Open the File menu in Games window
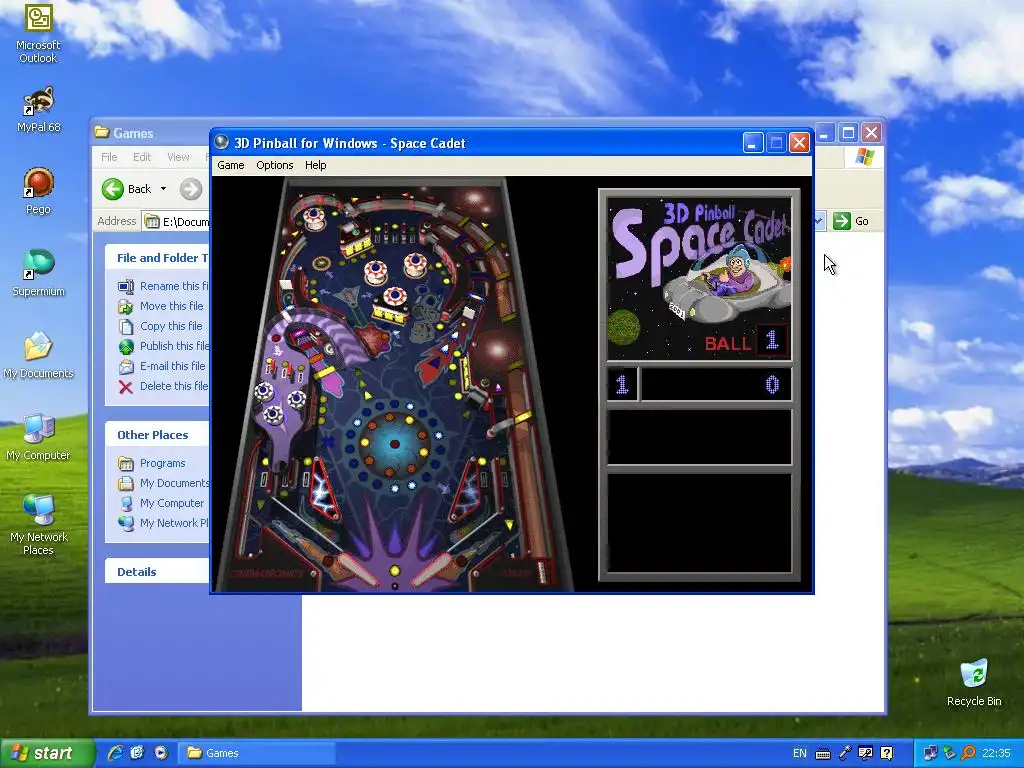This screenshot has height=768, width=1024. click(x=109, y=157)
